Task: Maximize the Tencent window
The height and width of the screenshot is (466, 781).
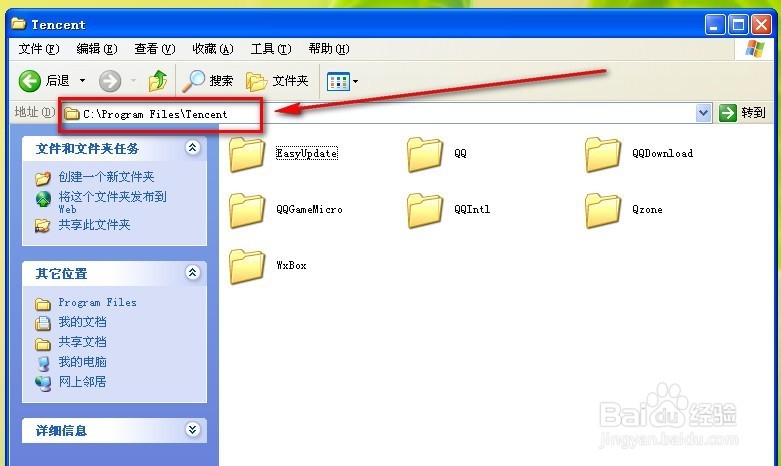Action: click(738, 24)
